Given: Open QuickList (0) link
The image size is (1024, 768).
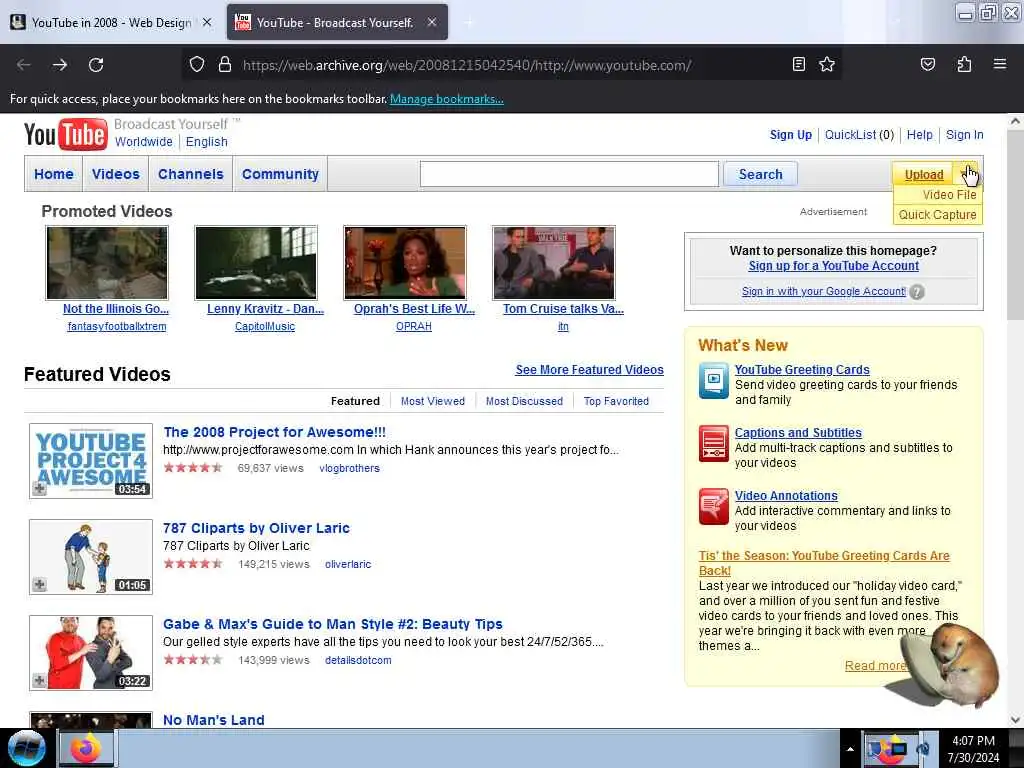Looking at the screenshot, I should pos(859,135).
